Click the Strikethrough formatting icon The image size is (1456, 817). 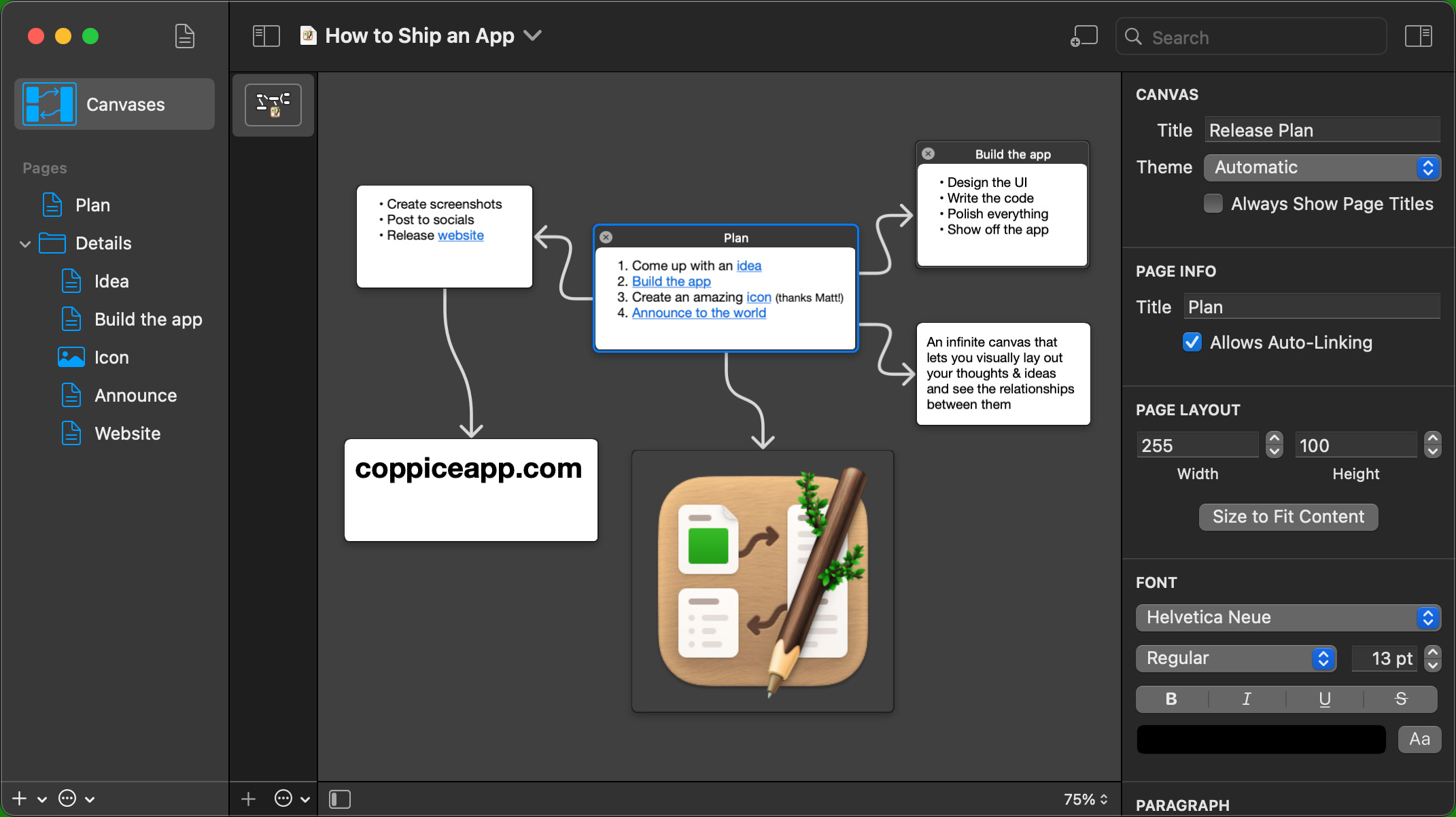[x=1400, y=699]
